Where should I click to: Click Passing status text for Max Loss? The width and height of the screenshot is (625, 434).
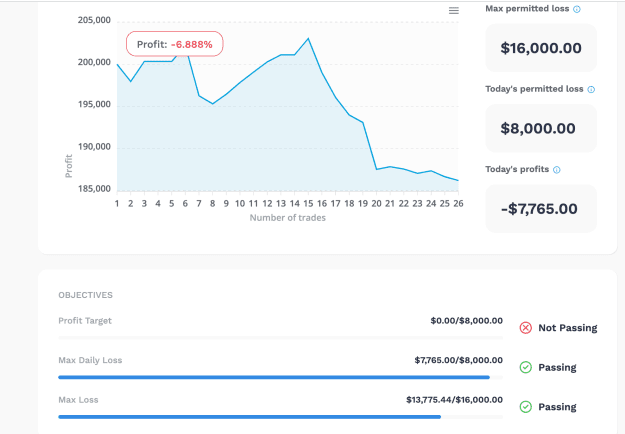[x=557, y=407]
